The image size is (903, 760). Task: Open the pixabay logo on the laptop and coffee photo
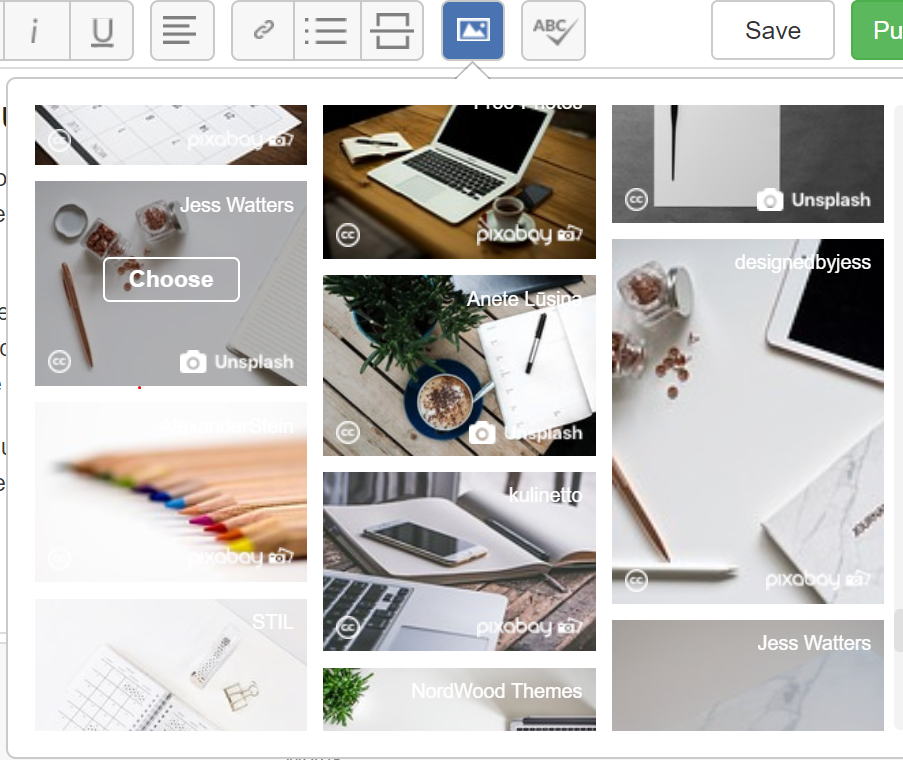[x=529, y=234]
